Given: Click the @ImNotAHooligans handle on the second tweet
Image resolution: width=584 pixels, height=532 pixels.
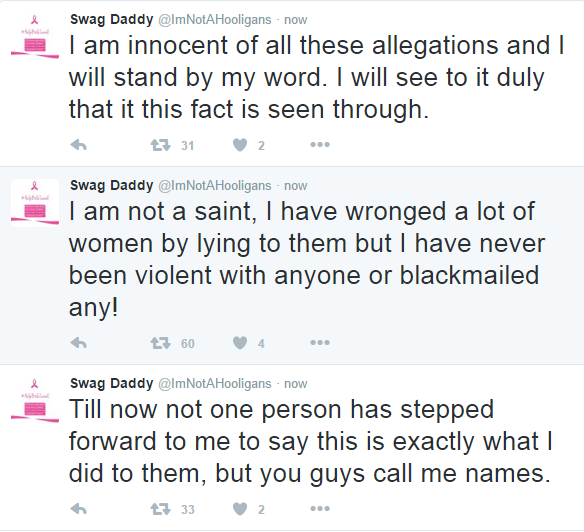Looking at the screenshot, I should (215, 186).
